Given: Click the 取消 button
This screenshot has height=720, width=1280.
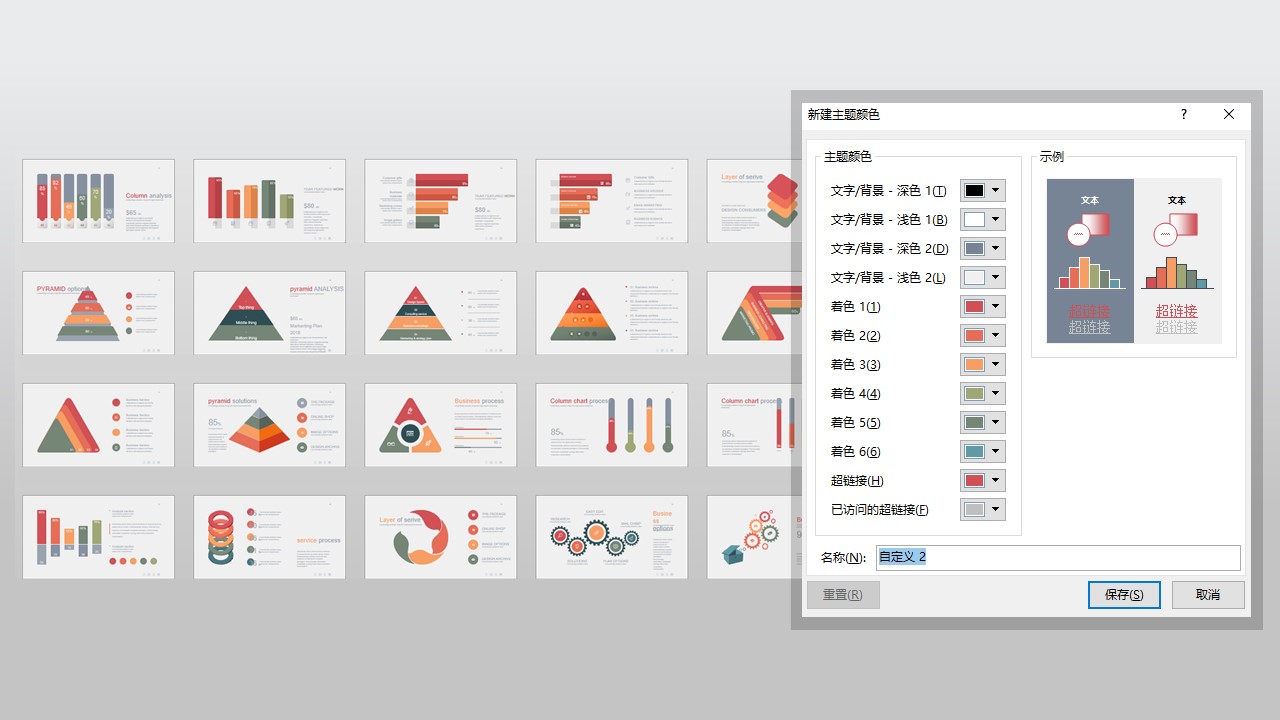Looking at the screenshot, I should point(1208,595).
